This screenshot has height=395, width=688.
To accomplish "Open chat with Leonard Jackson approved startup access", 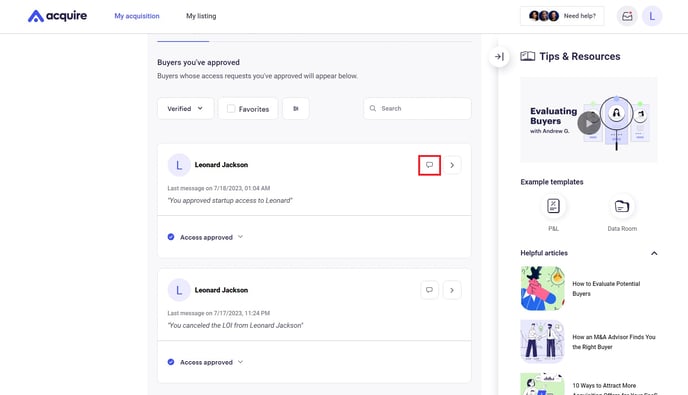I will [x=430, y=165].
